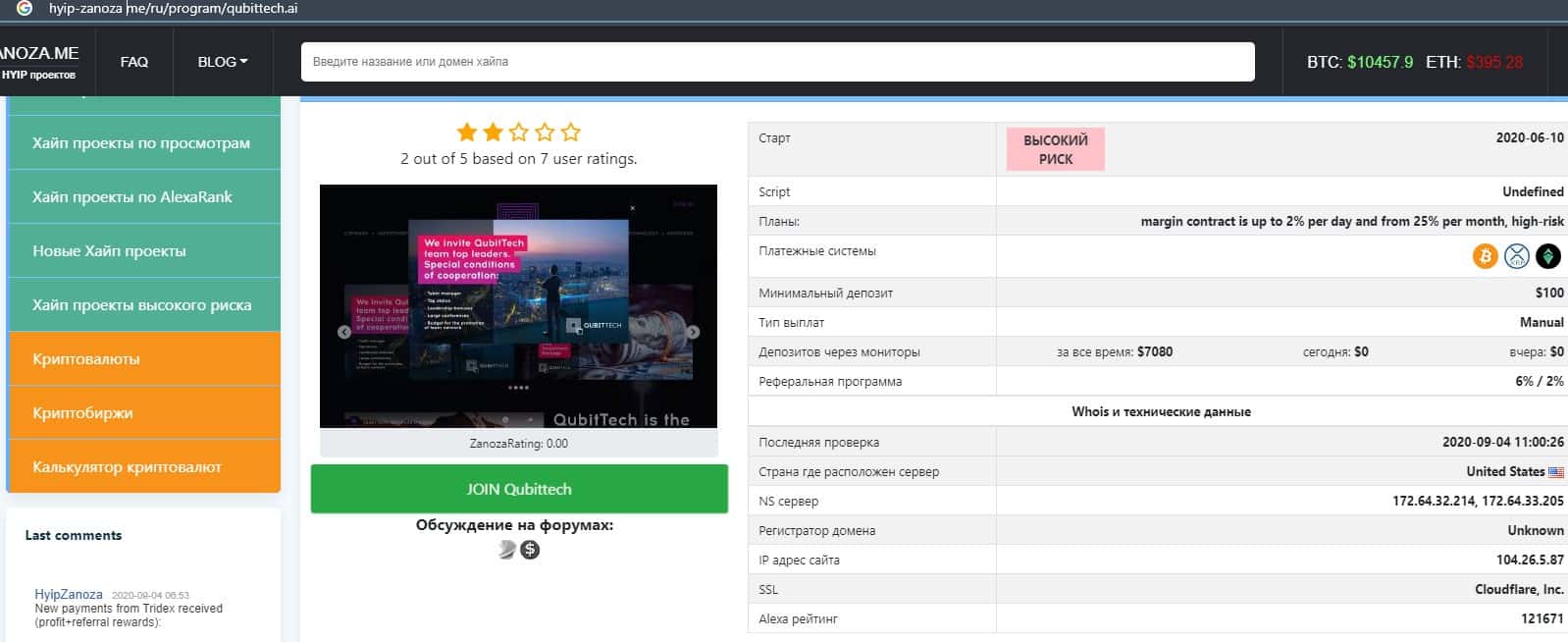Click last check time 2020-09-04 11:00:26
This screenshot has height=642, width=1568.
1503,442
